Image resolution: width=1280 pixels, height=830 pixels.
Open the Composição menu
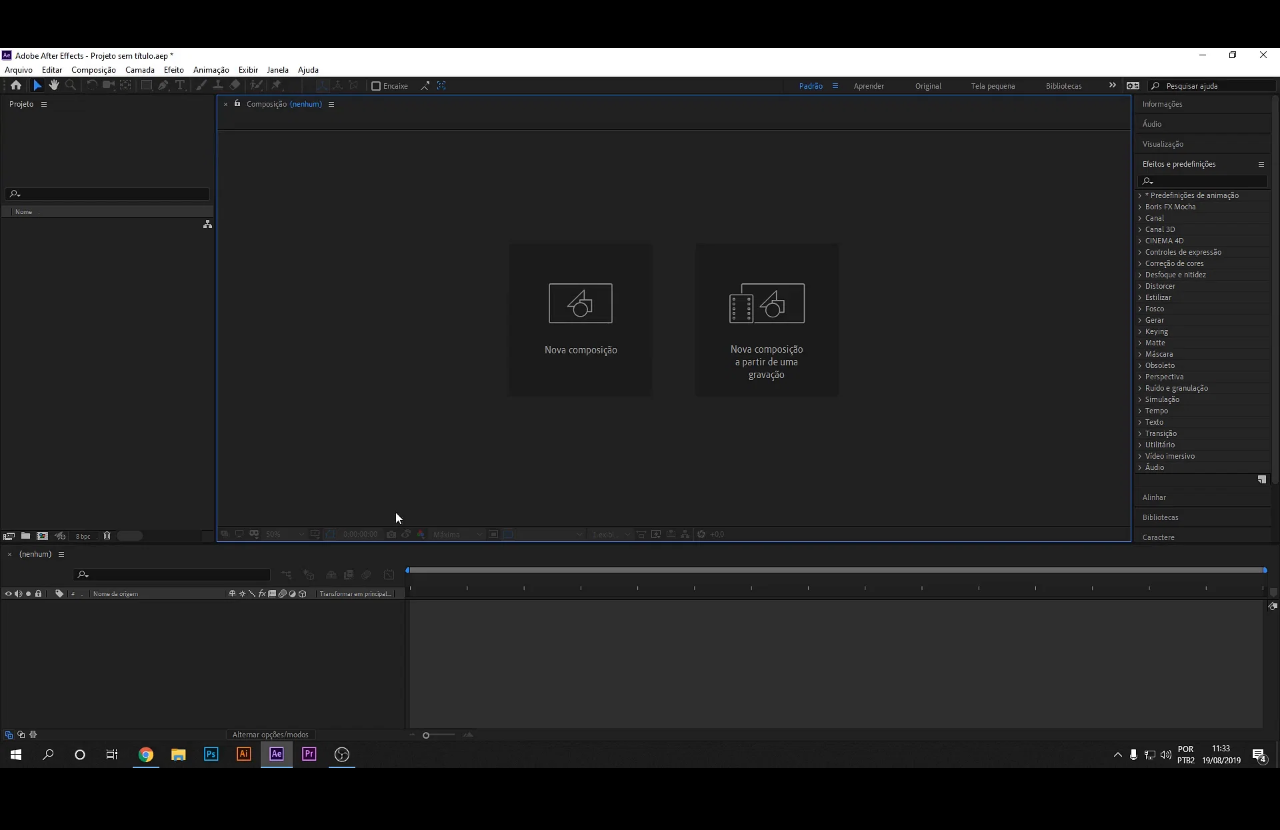[94, 70]
